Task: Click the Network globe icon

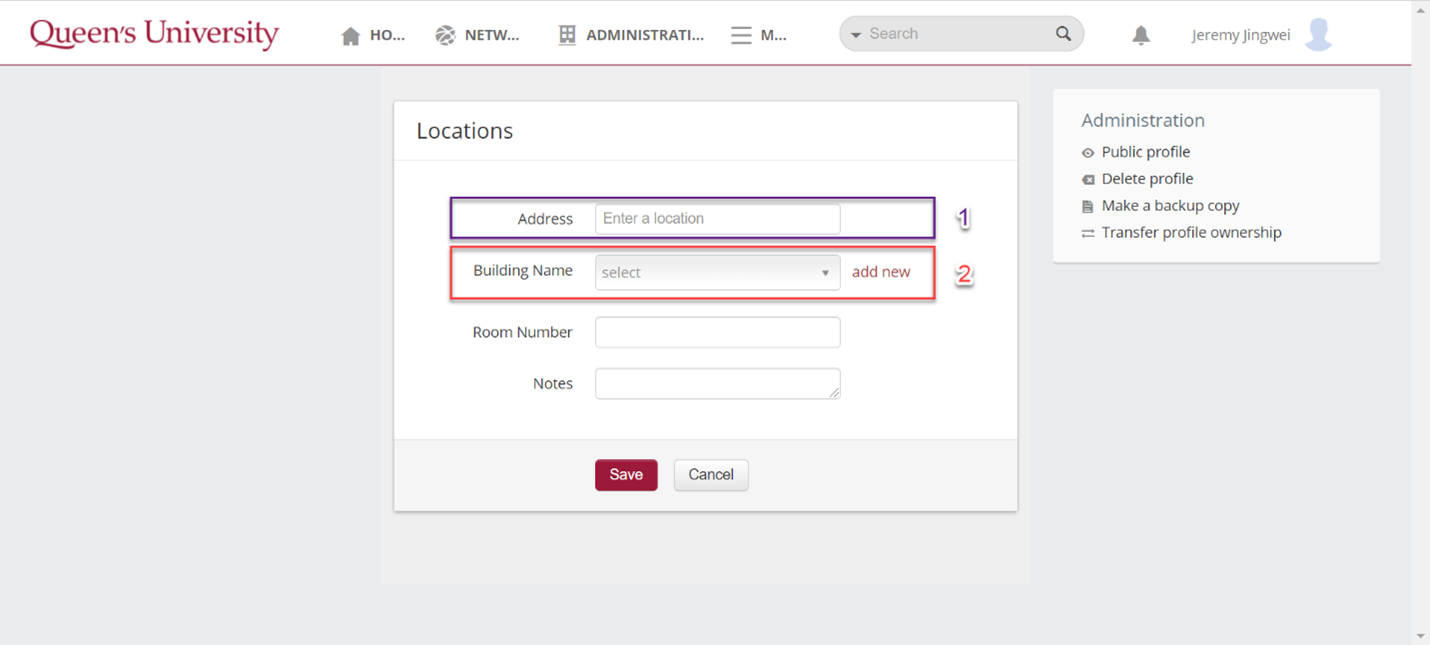Action: pyautogui.click(x=445, y=36)
